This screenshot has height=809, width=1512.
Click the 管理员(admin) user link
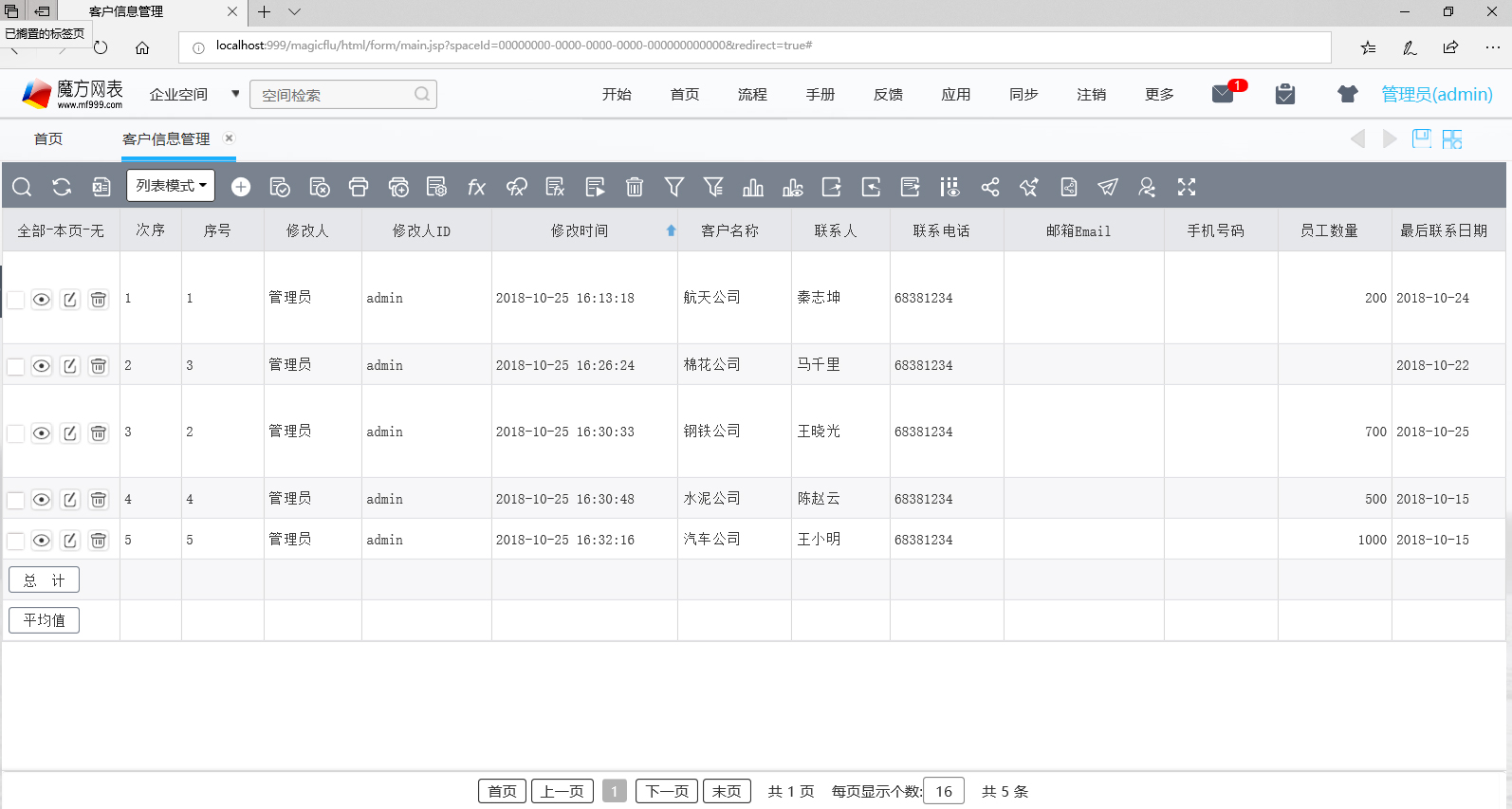click(x=1436, y=94)
